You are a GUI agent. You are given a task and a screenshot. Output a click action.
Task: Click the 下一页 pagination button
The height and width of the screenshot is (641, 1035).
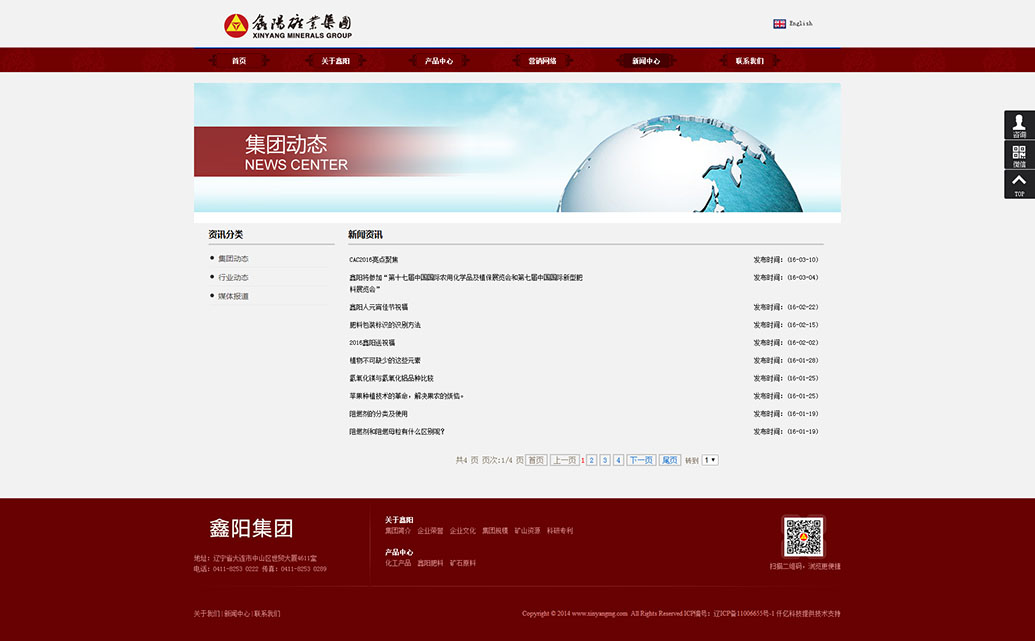click(x=640, y=460)
